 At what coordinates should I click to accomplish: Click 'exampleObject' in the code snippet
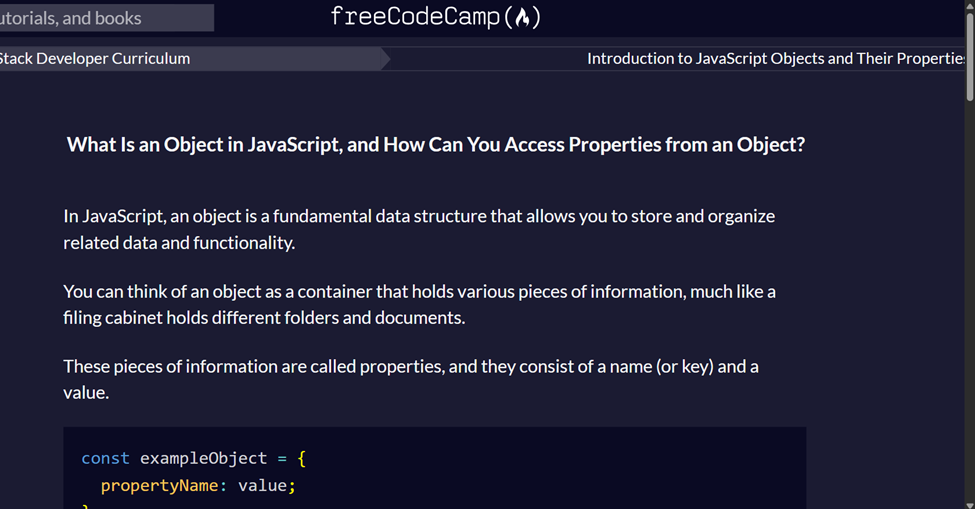coord(203,458)
